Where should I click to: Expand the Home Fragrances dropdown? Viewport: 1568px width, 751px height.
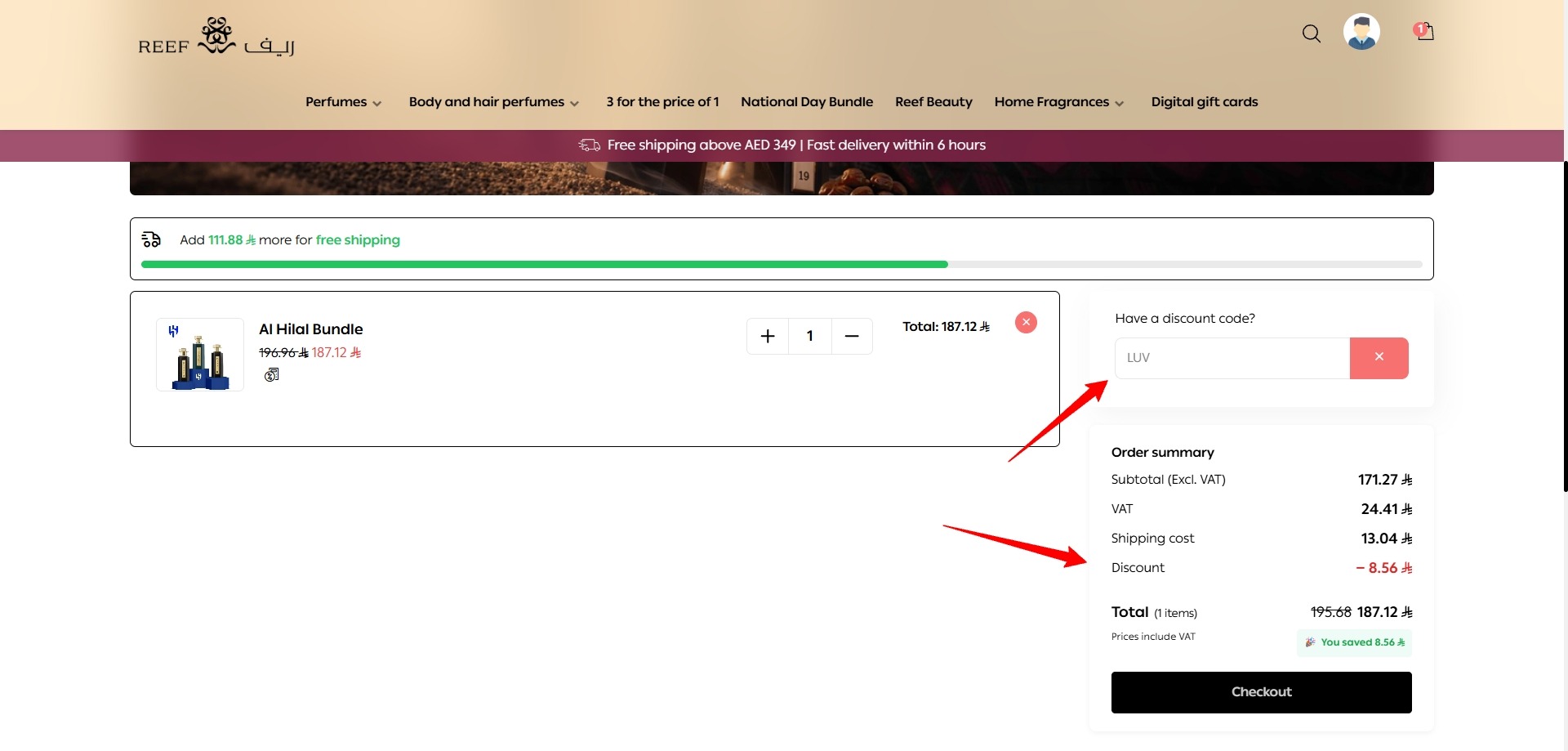click(1059, 102)
